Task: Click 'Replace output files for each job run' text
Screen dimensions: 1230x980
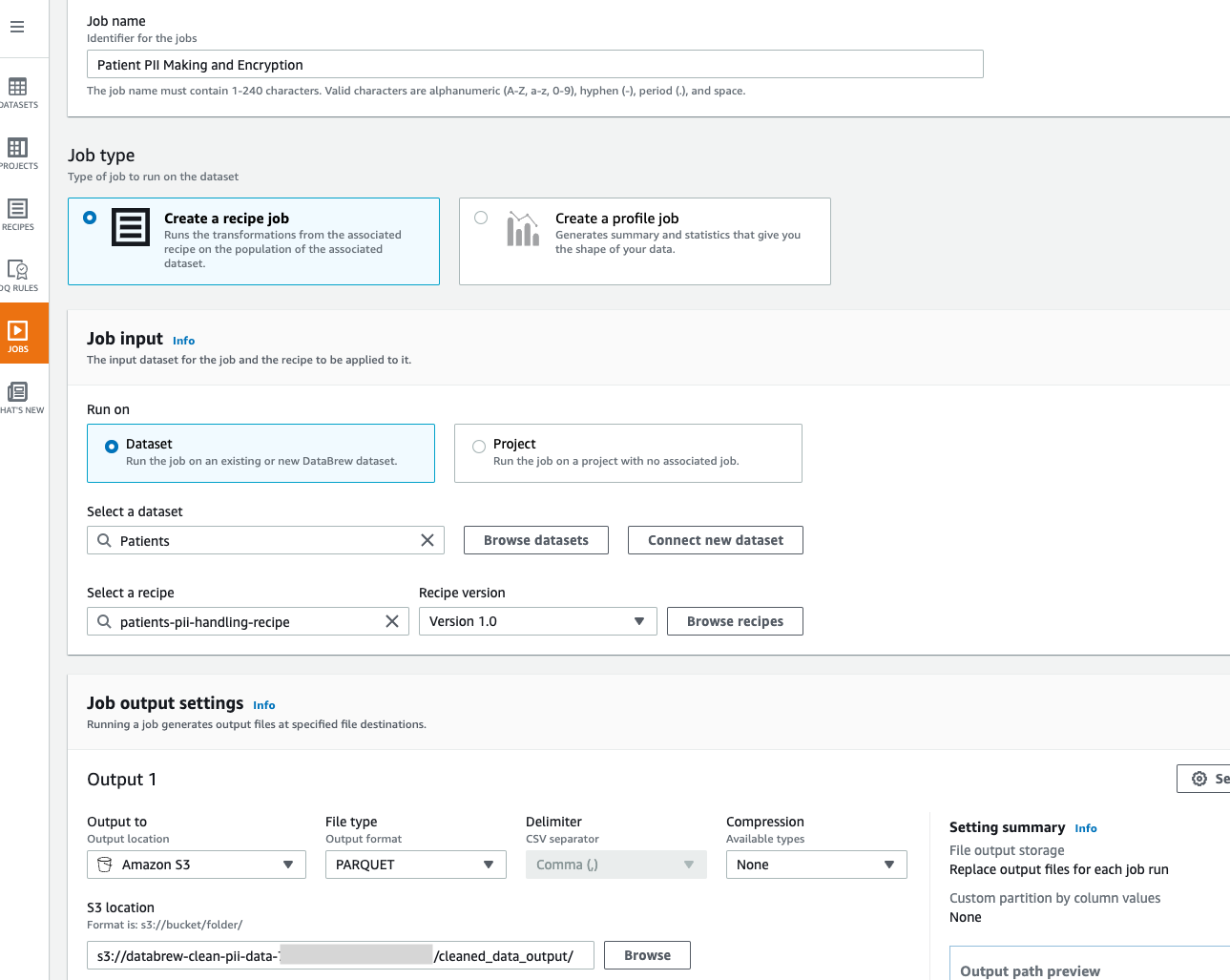Action: click(x=1059, y=869)
